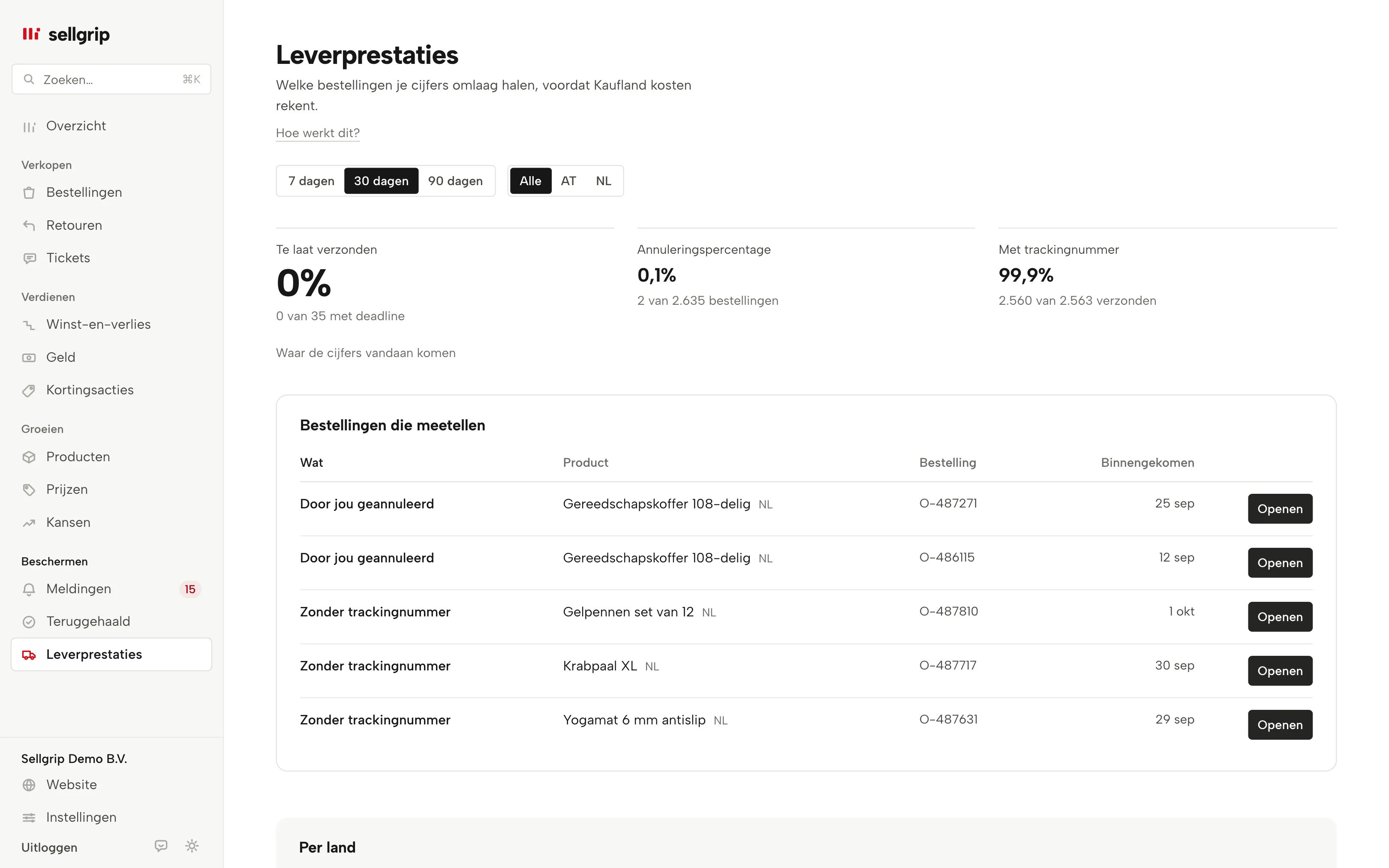Click the Overzicht bars icon

[x=29, y=126]
